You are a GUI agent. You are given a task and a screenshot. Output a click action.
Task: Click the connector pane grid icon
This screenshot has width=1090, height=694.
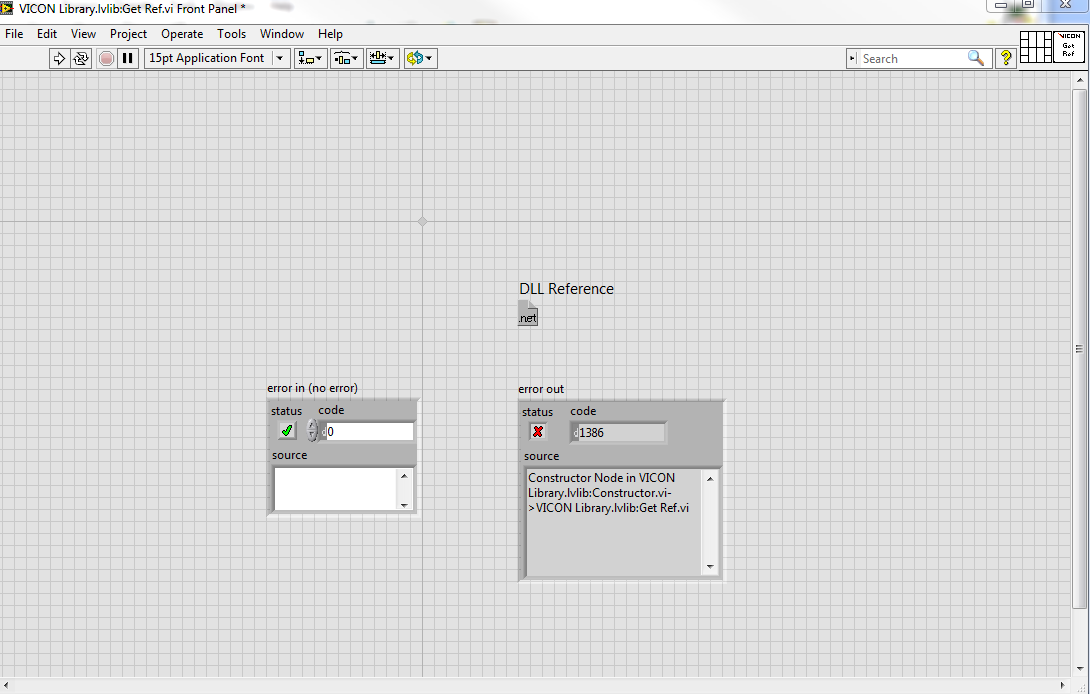[x=1036, y=47]
